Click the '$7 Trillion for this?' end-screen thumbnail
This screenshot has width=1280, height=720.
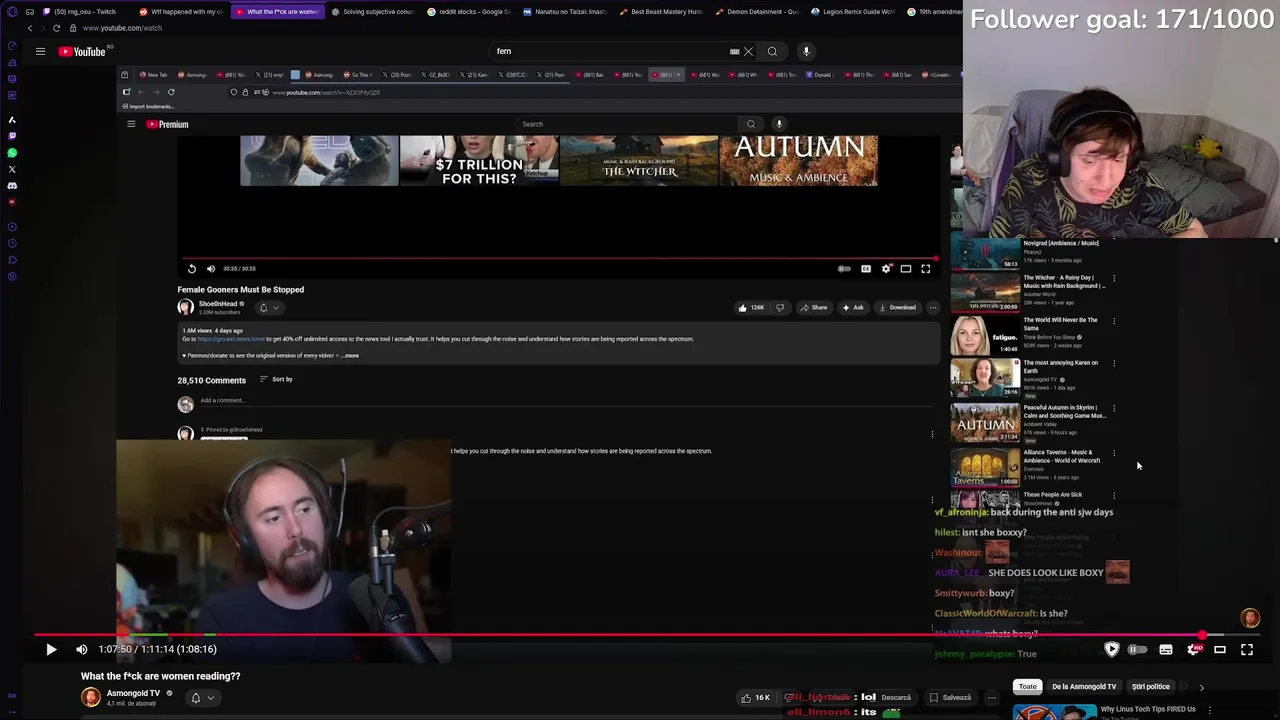click(x=479, y=161)
